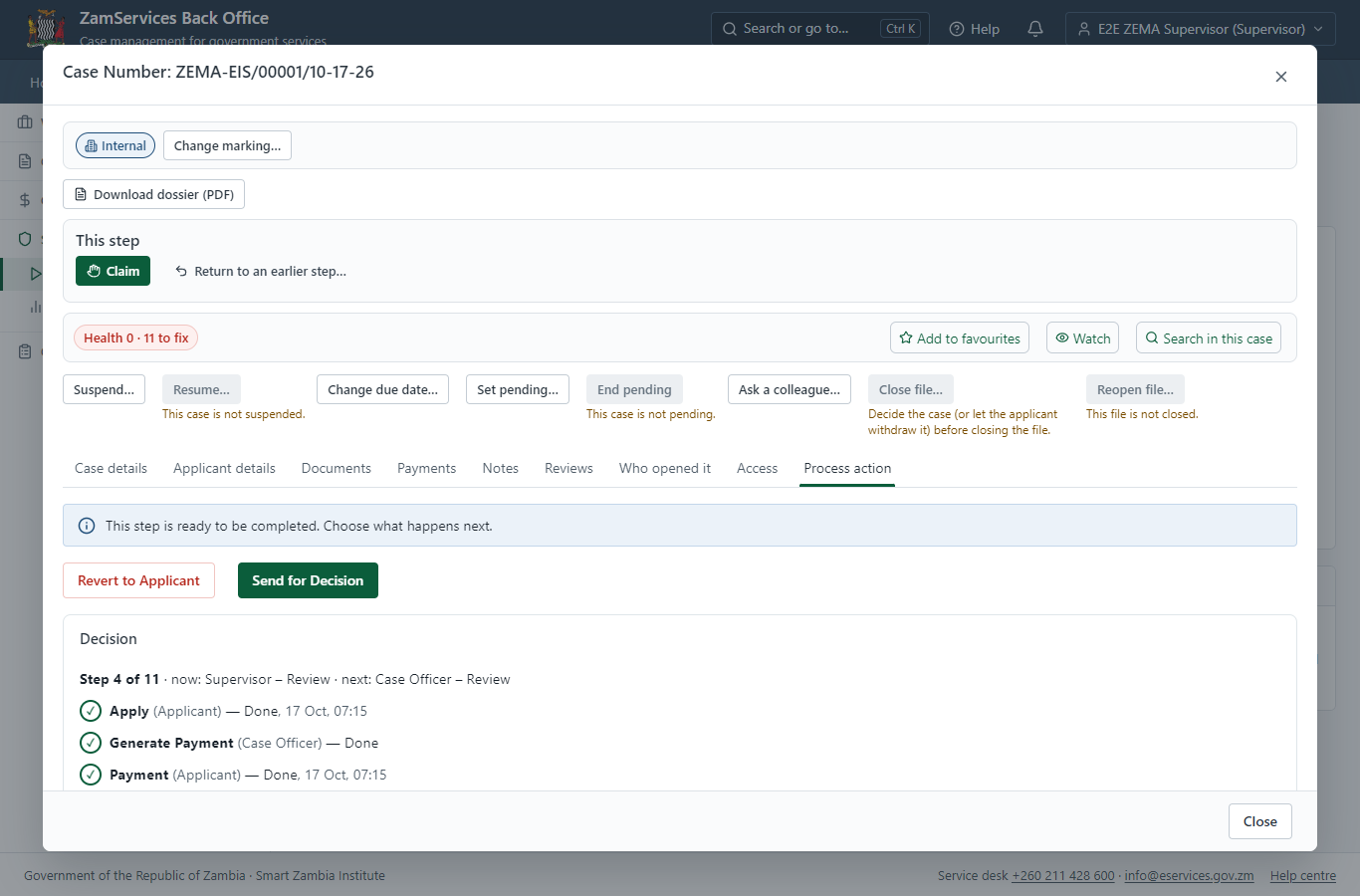1360x896 pixels.
Task: Click the Search or go to field
Action: point(819,29)
